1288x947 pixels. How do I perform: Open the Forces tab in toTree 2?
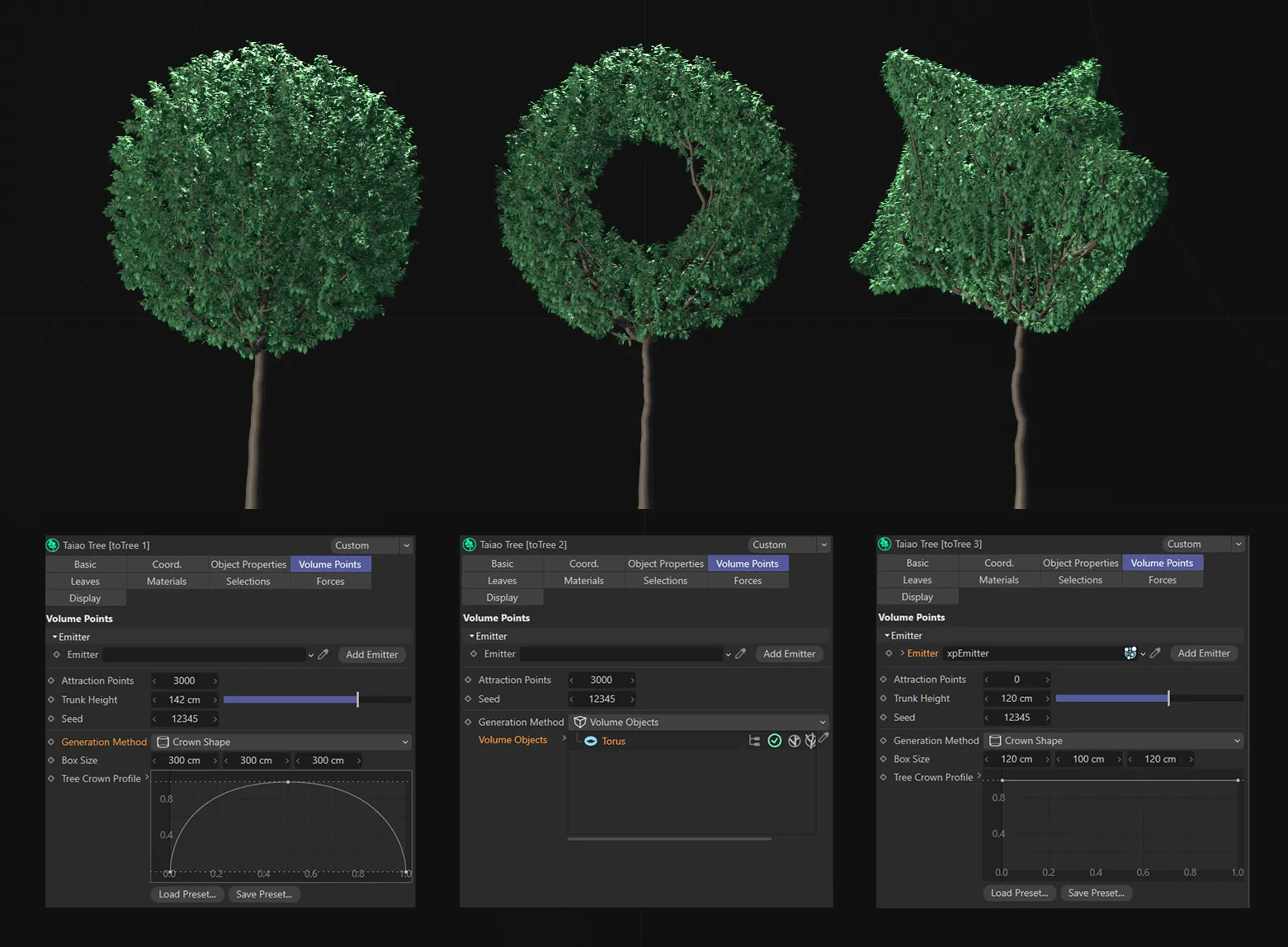748,581
